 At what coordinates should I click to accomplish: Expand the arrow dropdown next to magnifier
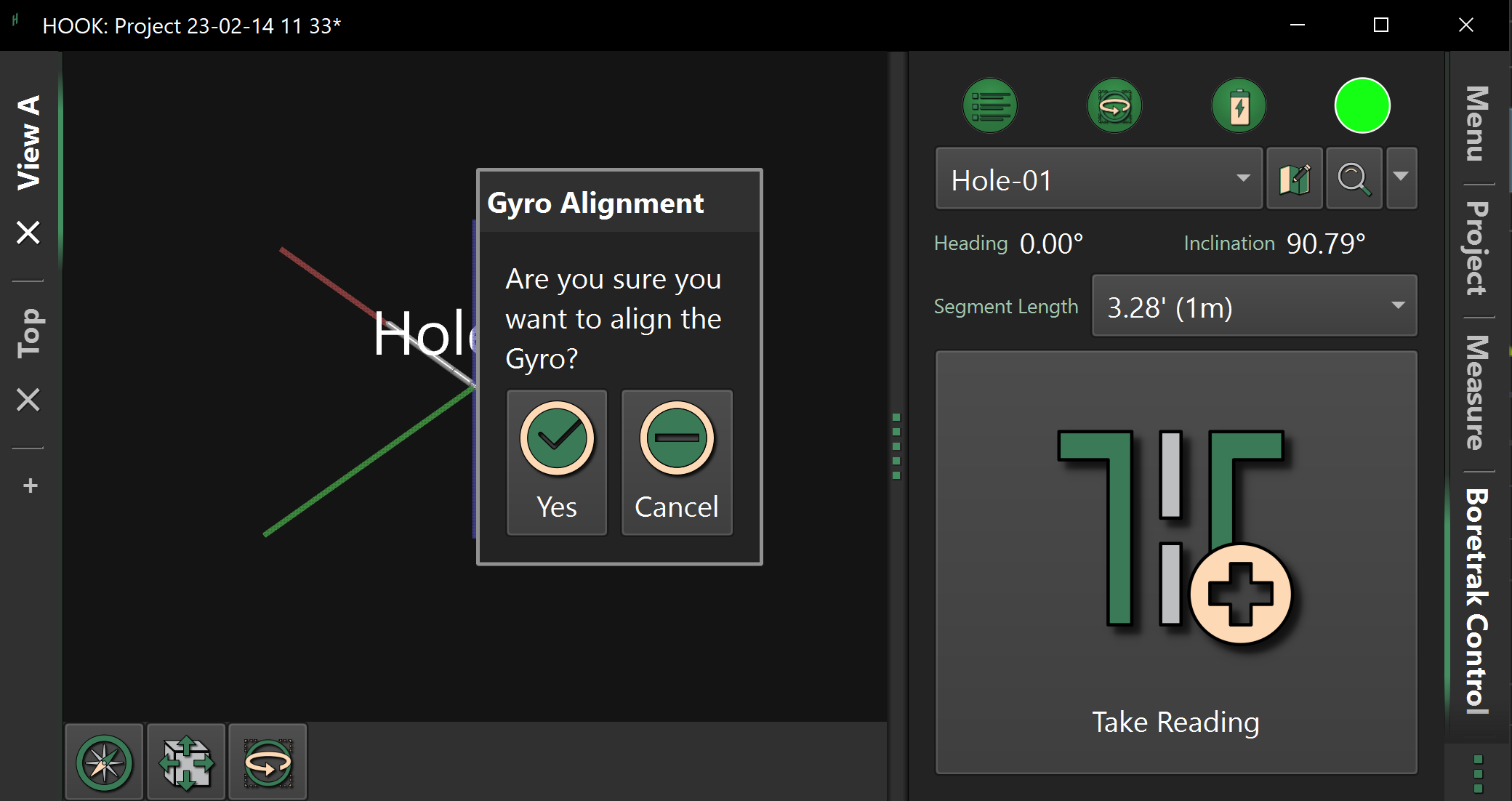click(1401, 177)
